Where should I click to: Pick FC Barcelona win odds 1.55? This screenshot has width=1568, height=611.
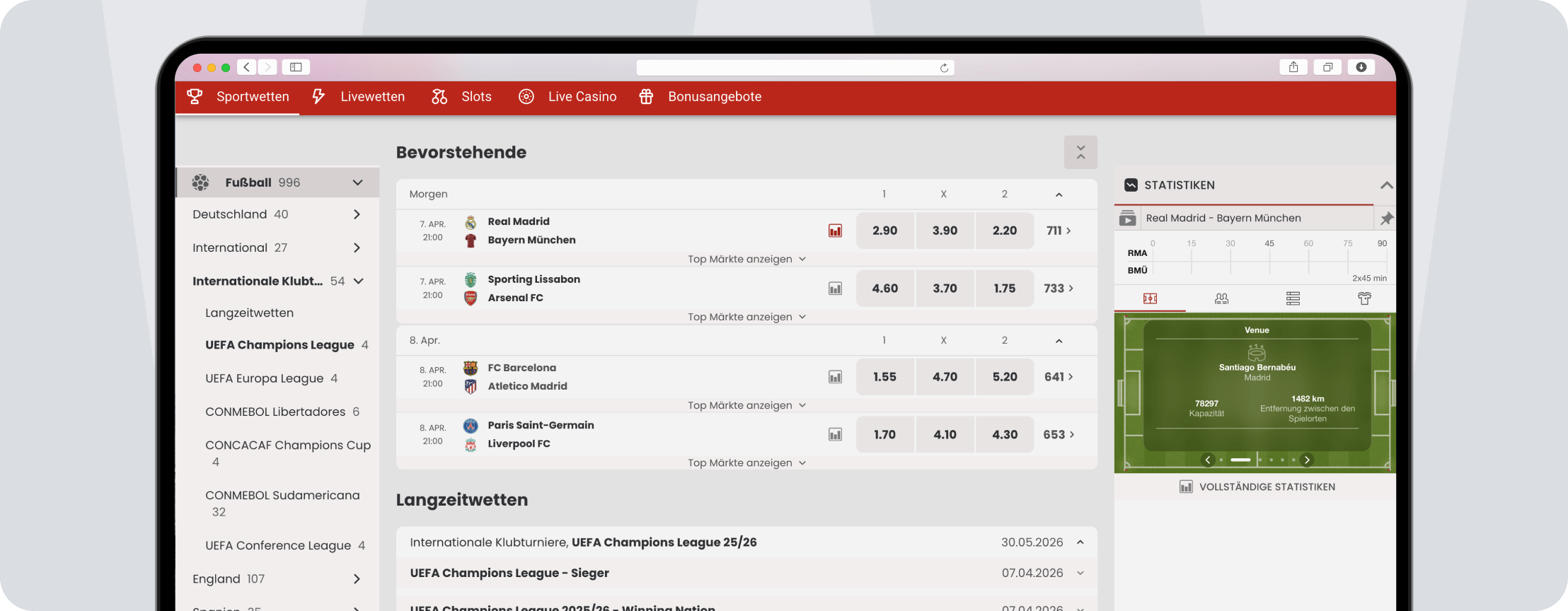click(884, 377)
